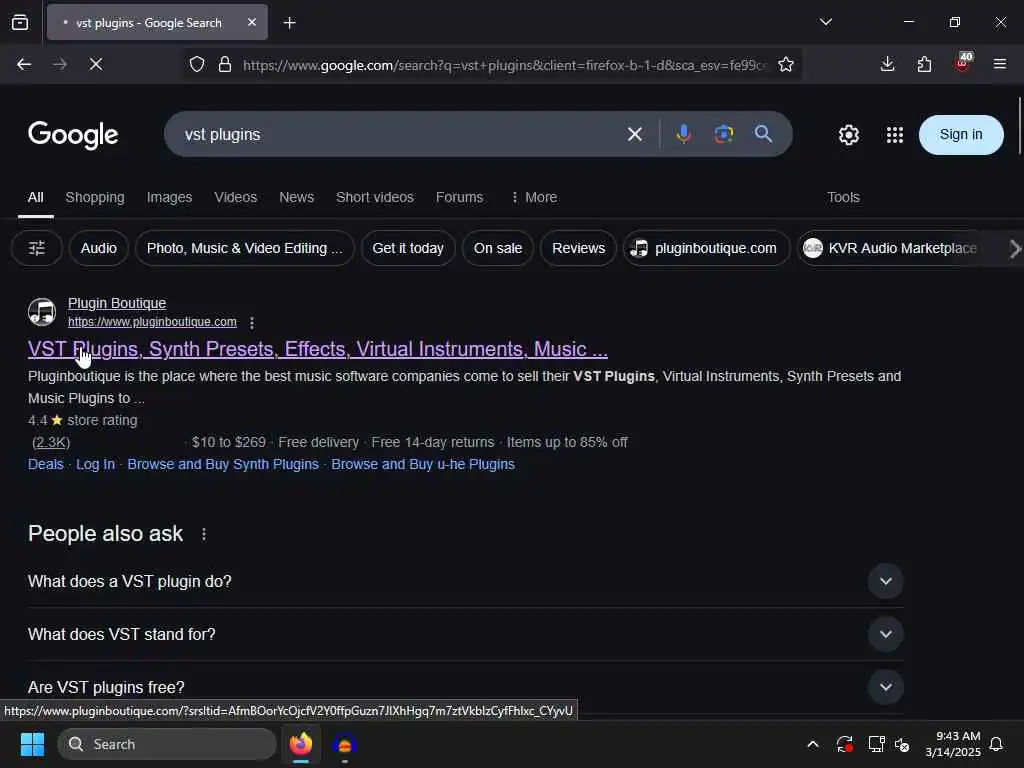Click the forward navigation arrow
1024x768 pixels.
click(x=60, y=64)
